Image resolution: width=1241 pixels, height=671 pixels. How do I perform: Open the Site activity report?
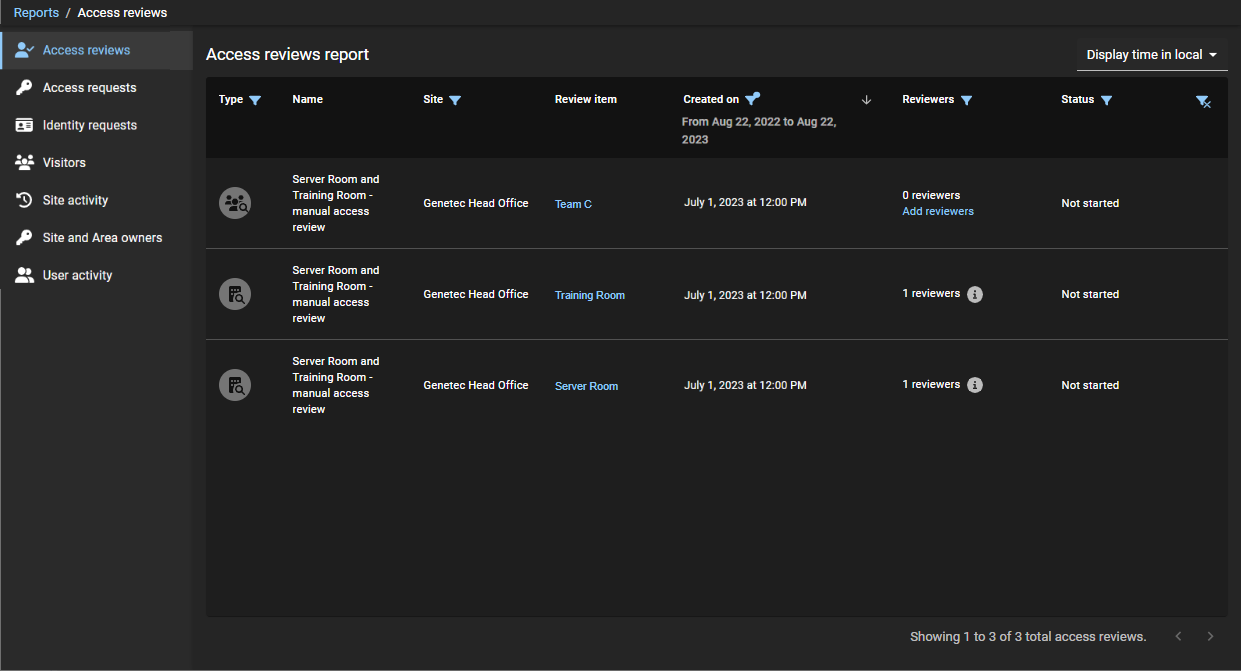pos(75,200)
